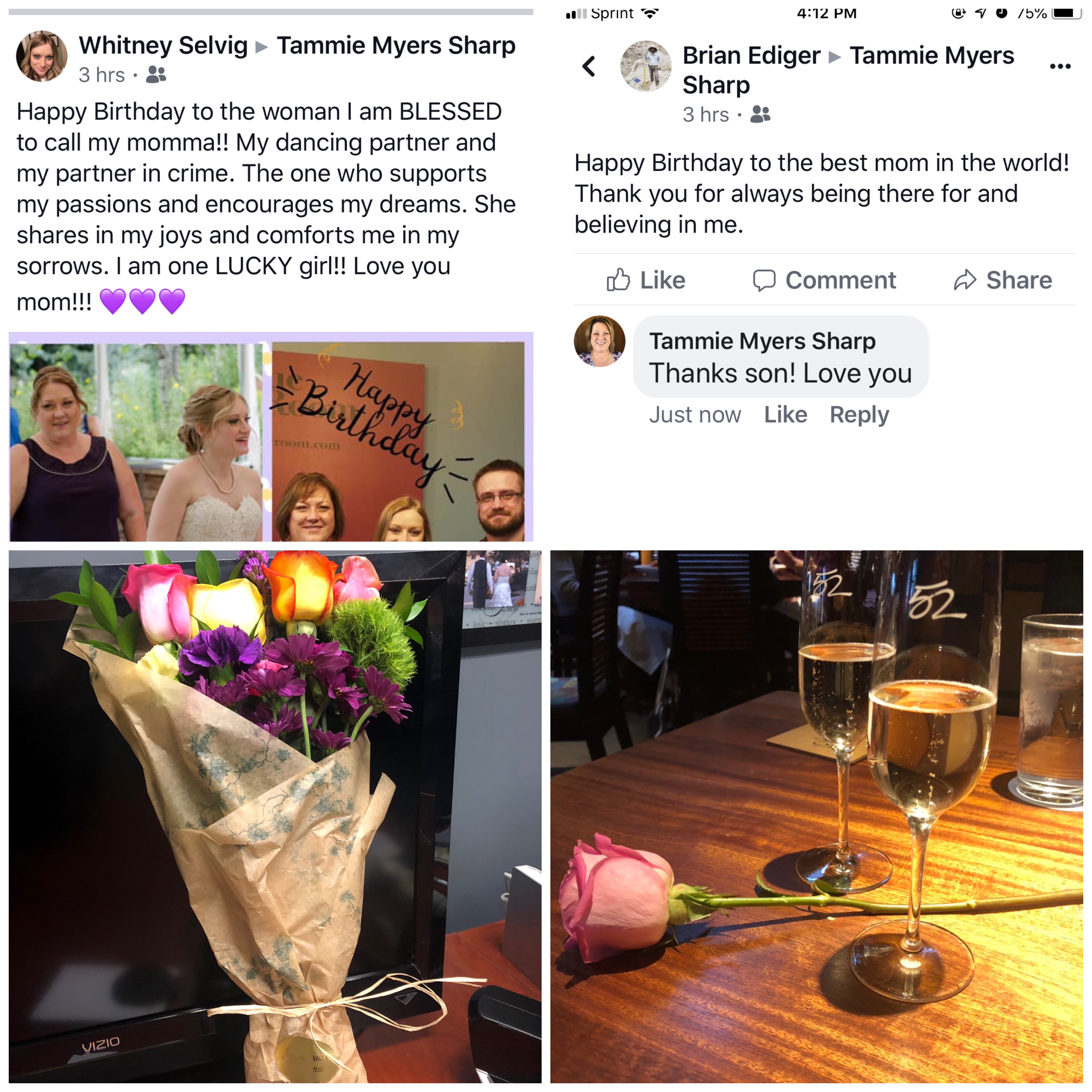Click the Share arrow icon
The width and height of the screenshot is (1092, 1092).
pyautogui.click(x=965, y=280)
